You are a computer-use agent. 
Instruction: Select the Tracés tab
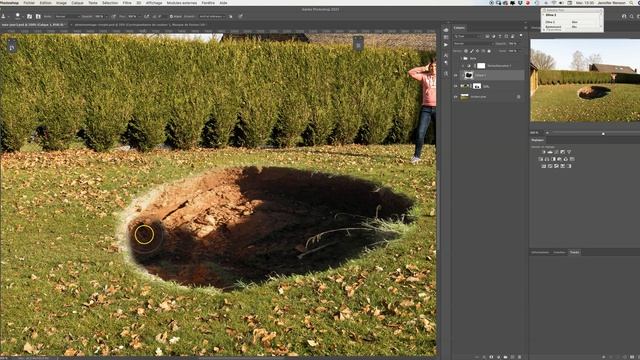pos(574,252)
